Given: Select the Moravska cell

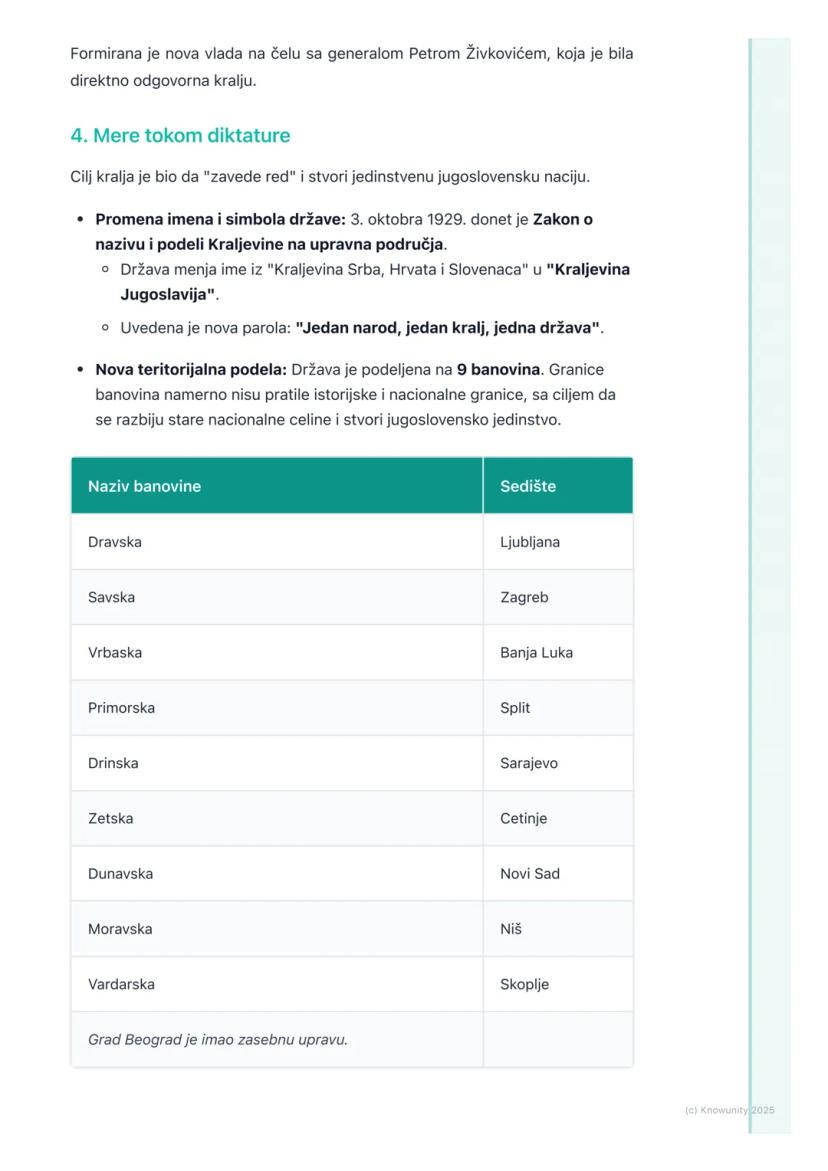Looking at the screenshot, I should tap(120, 929).
